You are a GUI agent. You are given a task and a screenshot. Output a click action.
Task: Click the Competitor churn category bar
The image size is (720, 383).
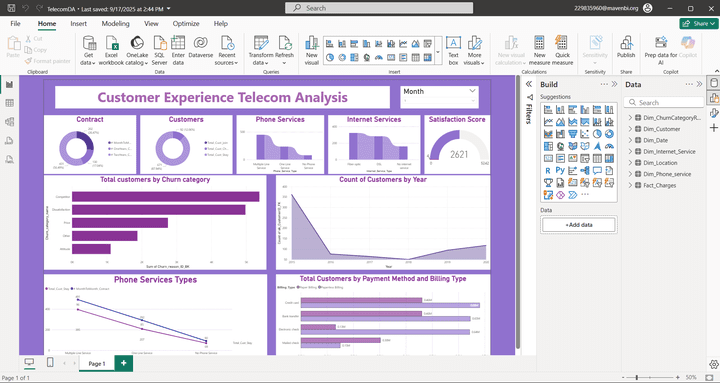point(166,197)
